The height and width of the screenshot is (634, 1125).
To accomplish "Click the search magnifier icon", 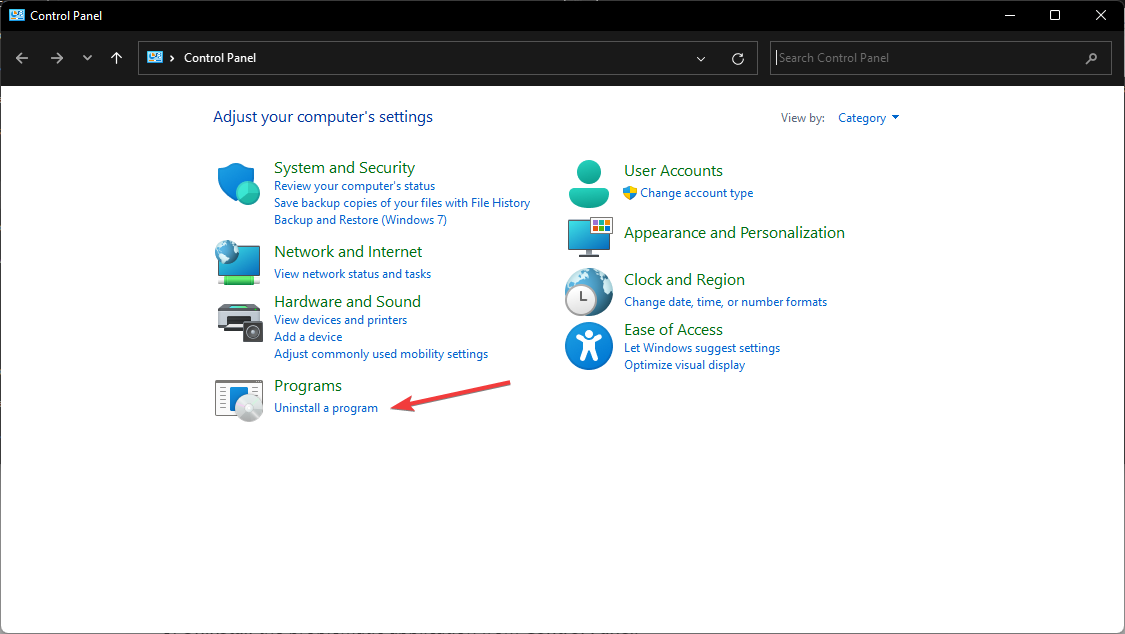I will tap(1091, 58).
